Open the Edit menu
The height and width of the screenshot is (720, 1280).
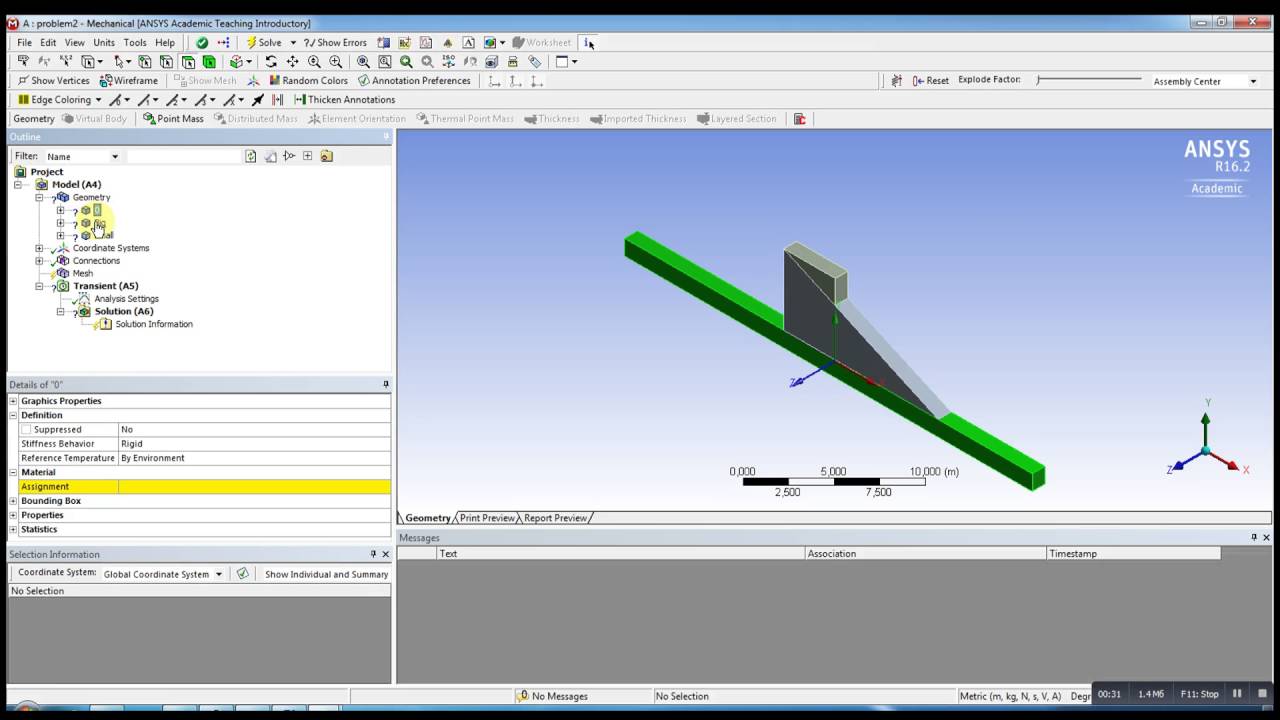click(48, 43)
